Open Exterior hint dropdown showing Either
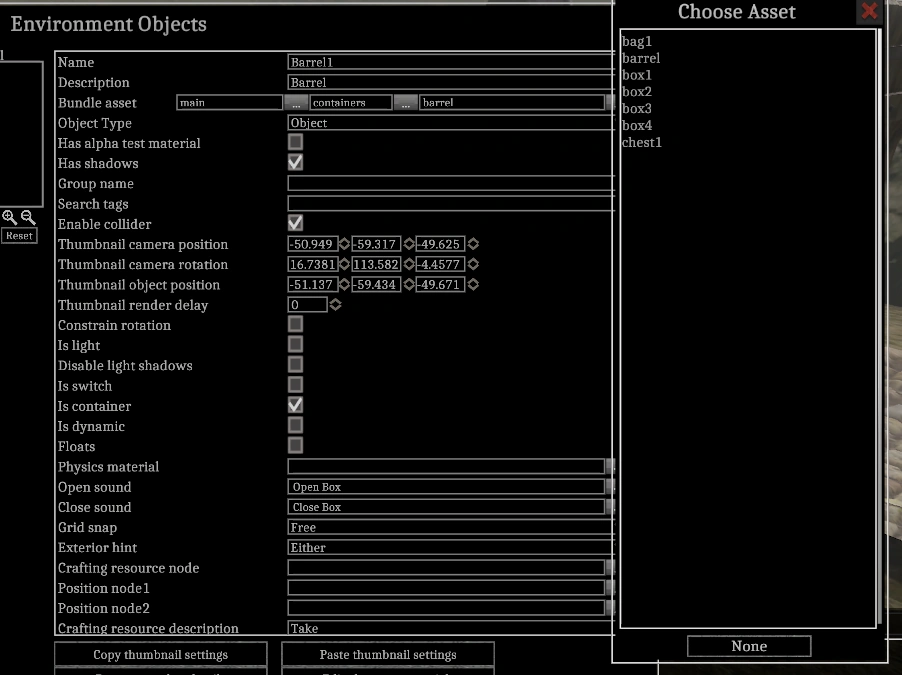 click(x=450, y=547)
